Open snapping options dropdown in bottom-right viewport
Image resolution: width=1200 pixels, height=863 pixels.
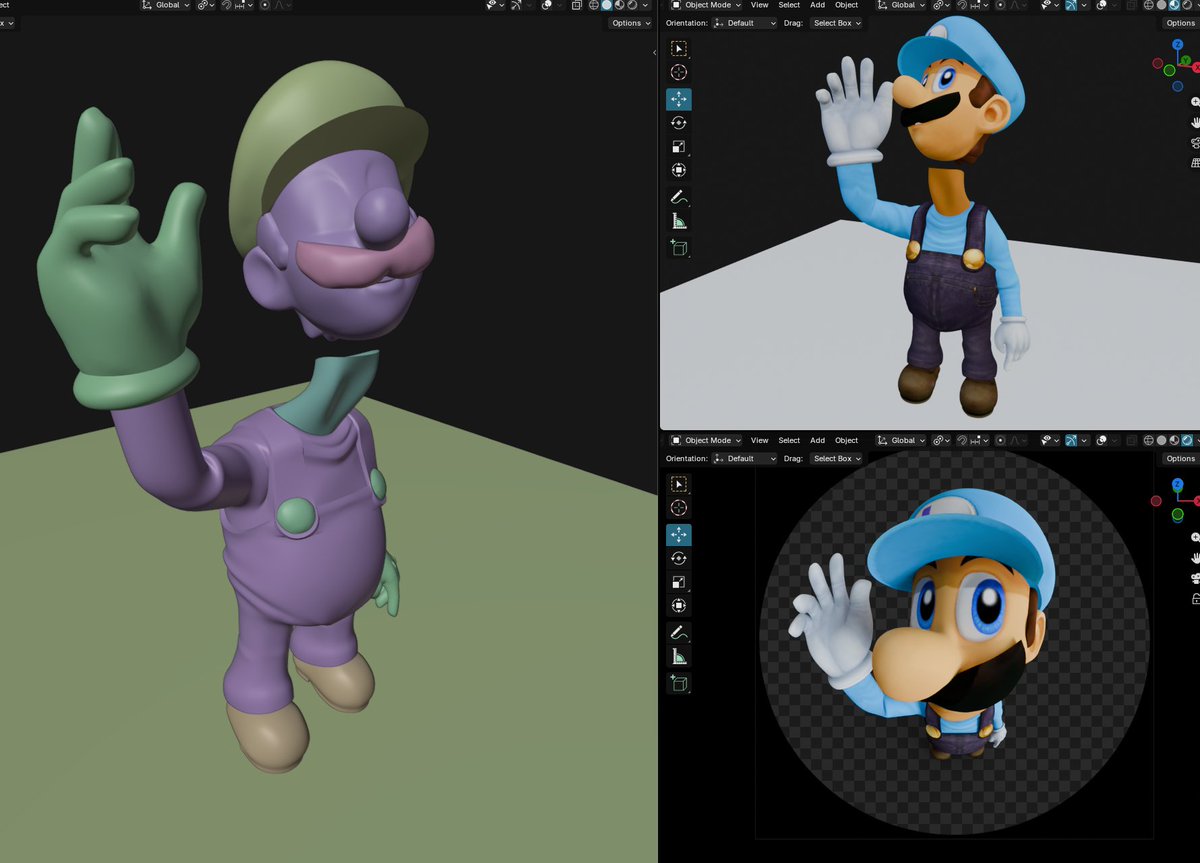(981, 440)
